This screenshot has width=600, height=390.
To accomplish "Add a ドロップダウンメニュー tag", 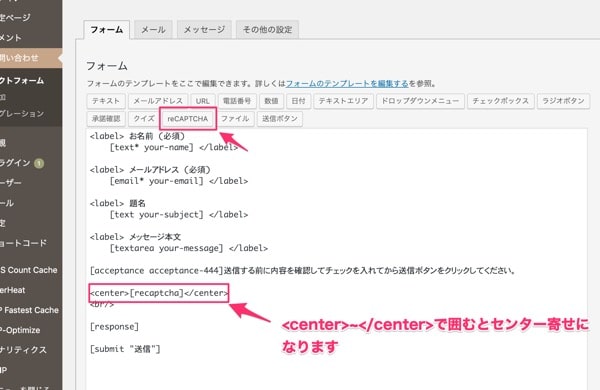I will 420,101.
